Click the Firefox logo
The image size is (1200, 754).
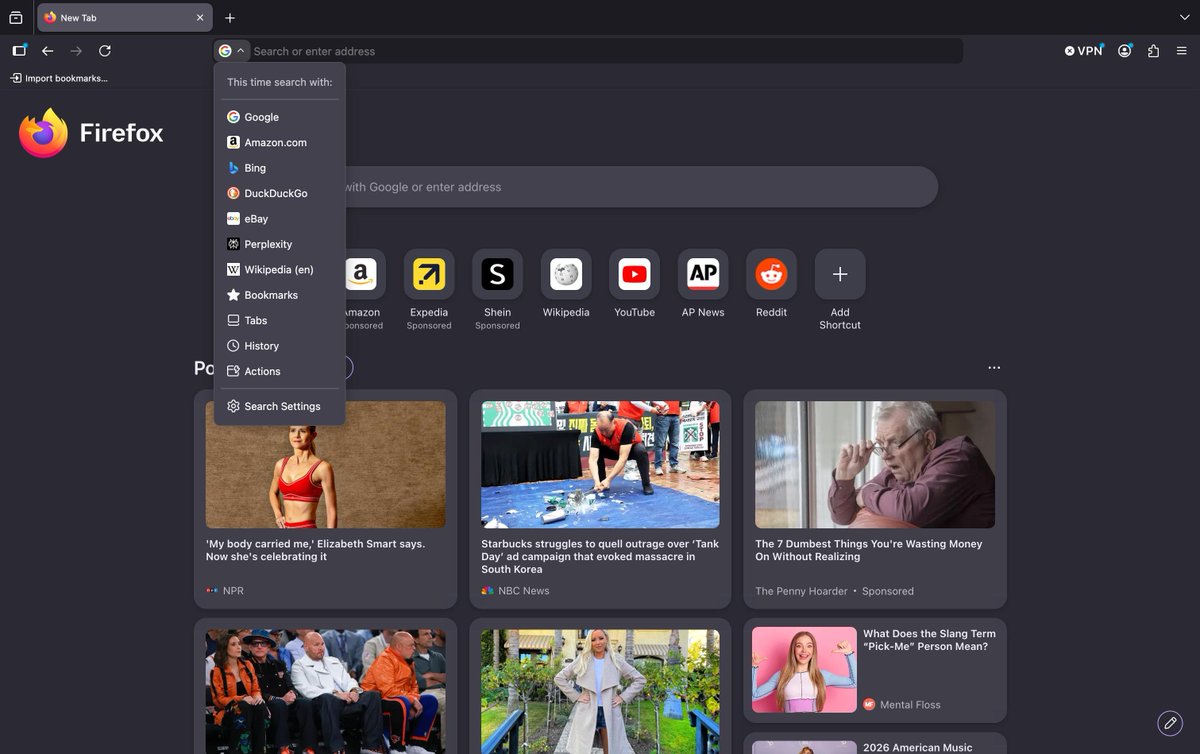tap(90, 133)
